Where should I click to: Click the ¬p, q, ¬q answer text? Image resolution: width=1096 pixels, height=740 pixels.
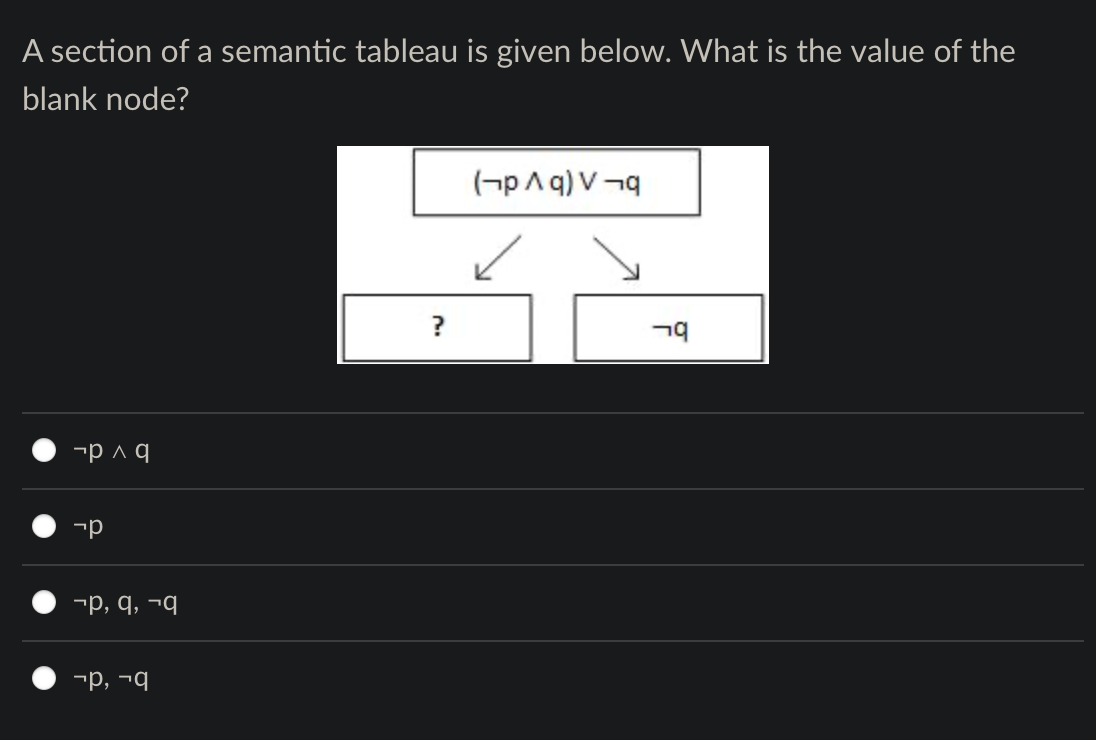[x=125, y=602]
